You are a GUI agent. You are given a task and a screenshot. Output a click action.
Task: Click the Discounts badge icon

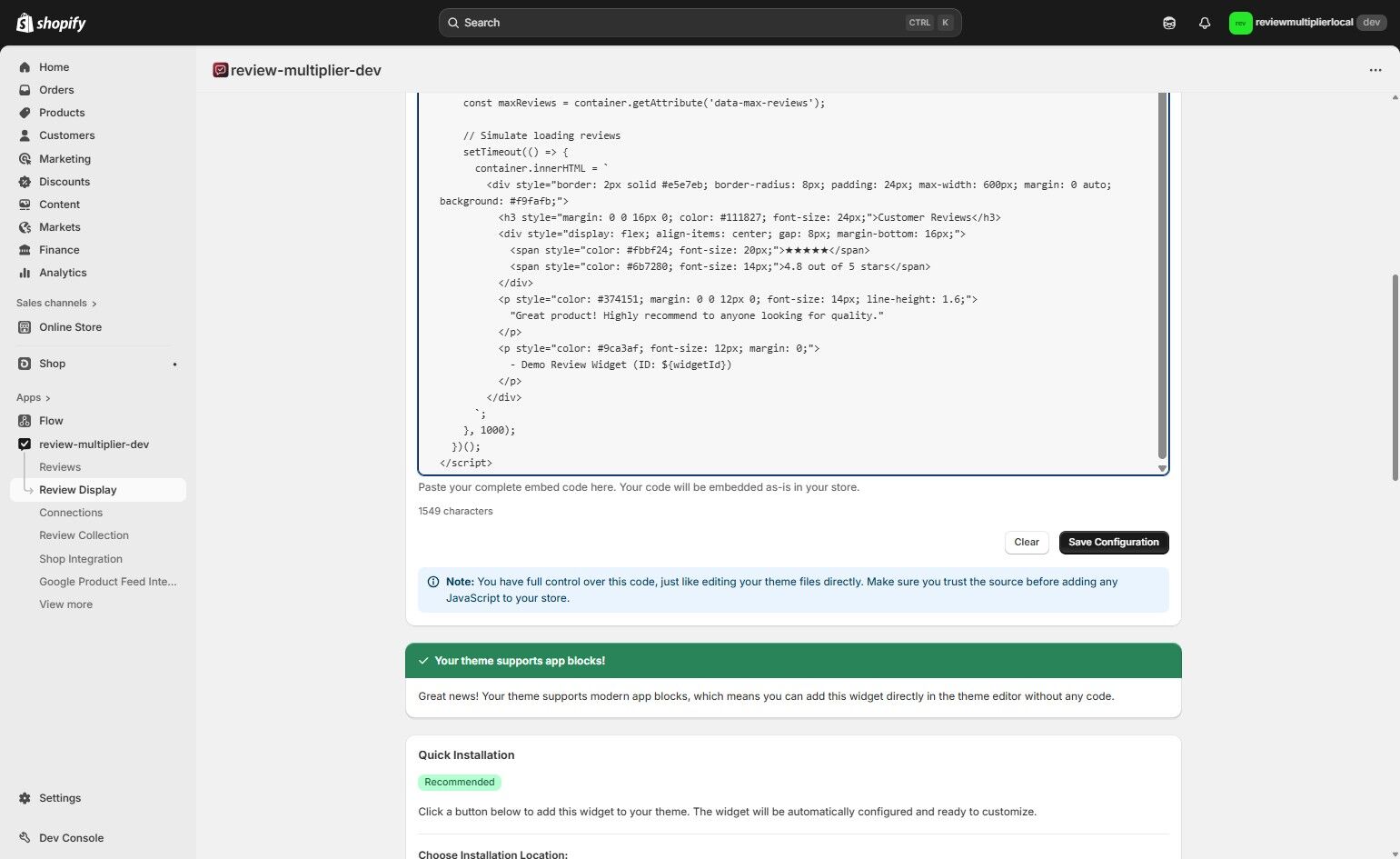click(x=25, y=182)
